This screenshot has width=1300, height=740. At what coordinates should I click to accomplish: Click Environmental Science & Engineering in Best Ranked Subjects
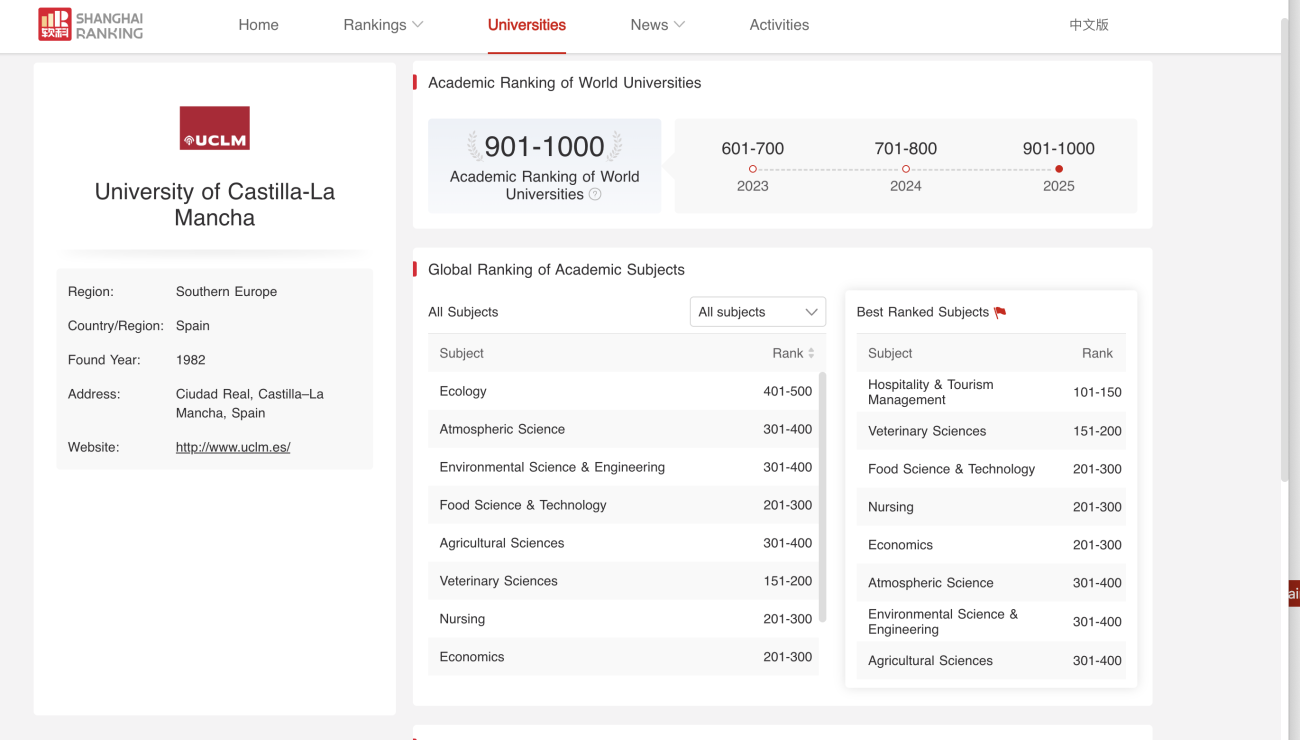(x=991, y=622)
